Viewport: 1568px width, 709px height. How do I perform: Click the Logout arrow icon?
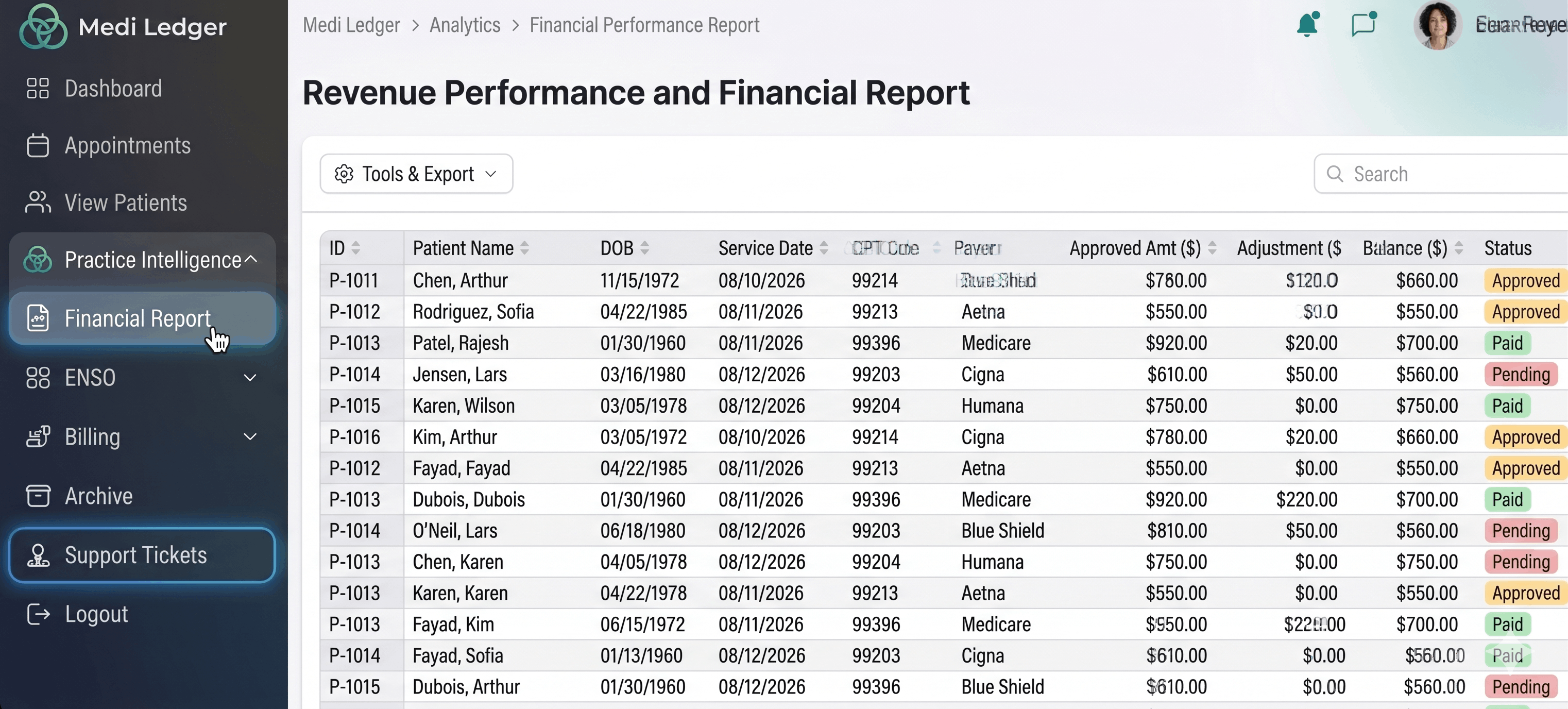coord(38,614)
